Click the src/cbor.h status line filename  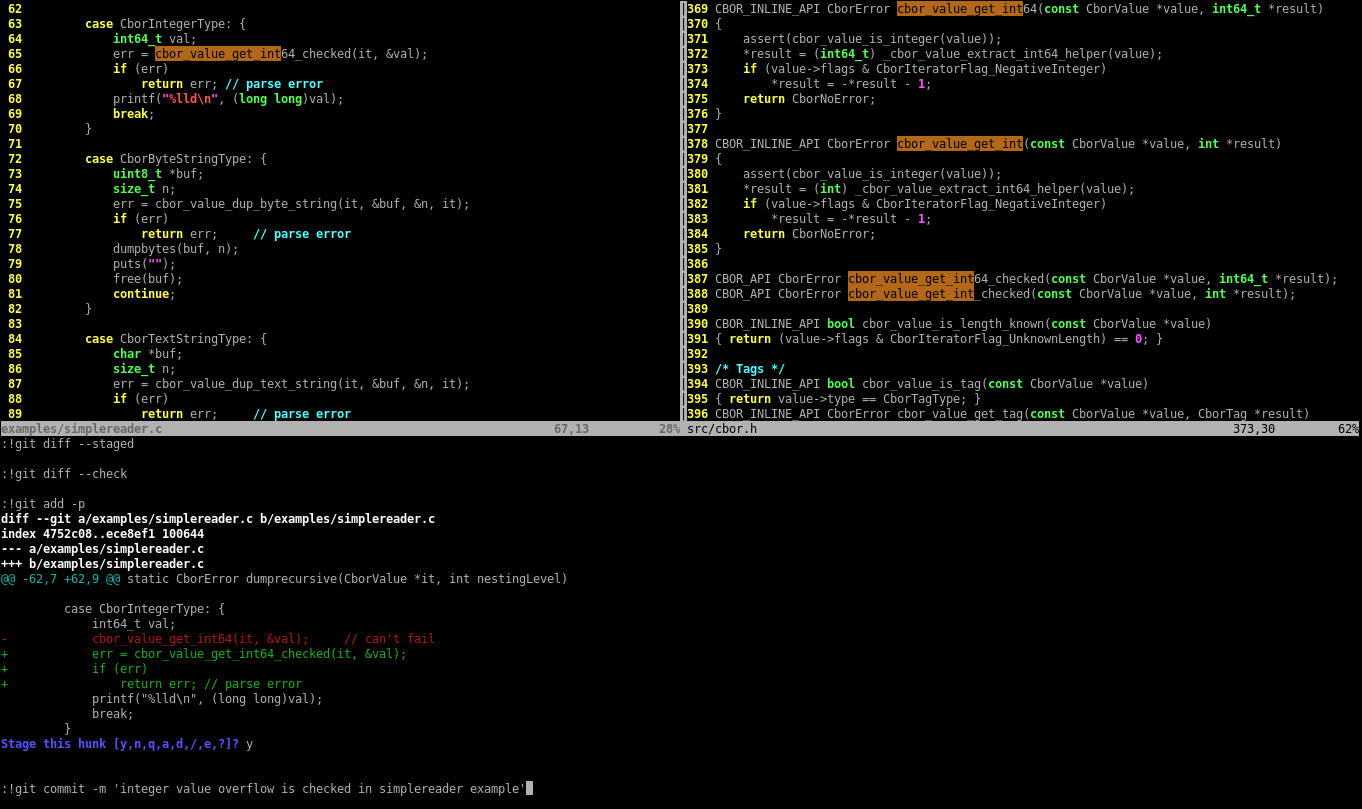click(722, 429)
